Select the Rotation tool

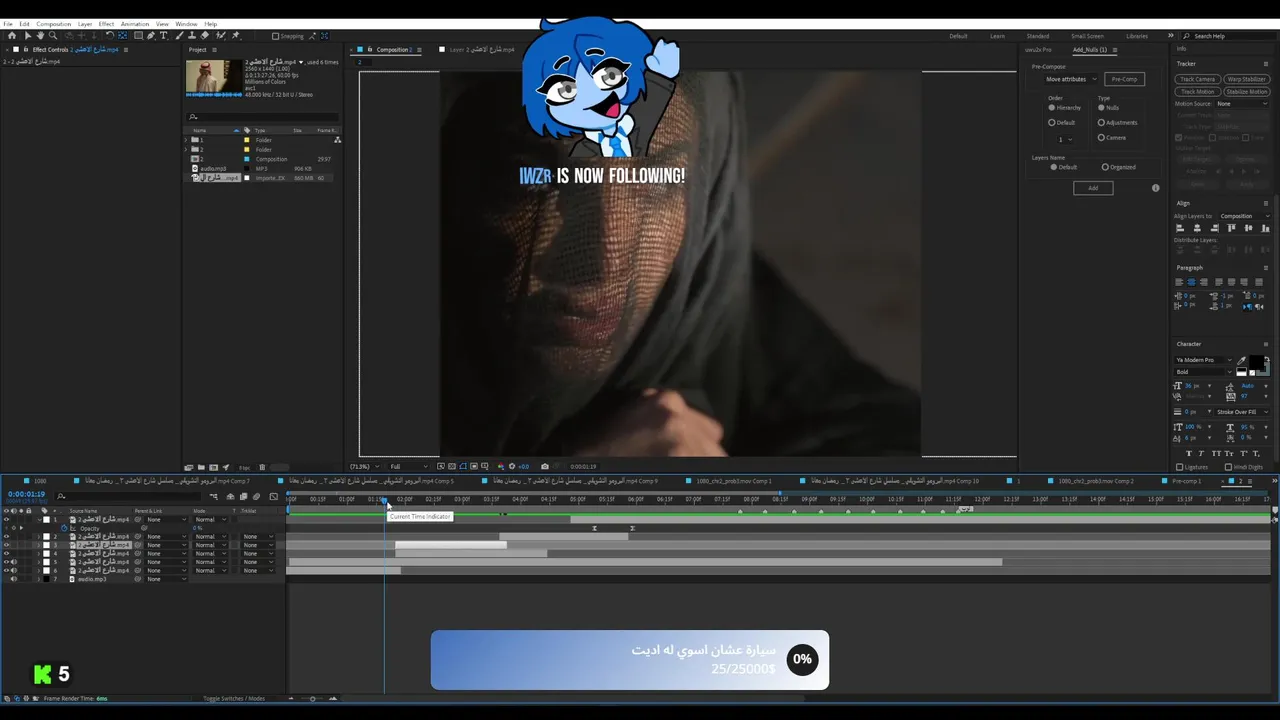coord(109,35)
